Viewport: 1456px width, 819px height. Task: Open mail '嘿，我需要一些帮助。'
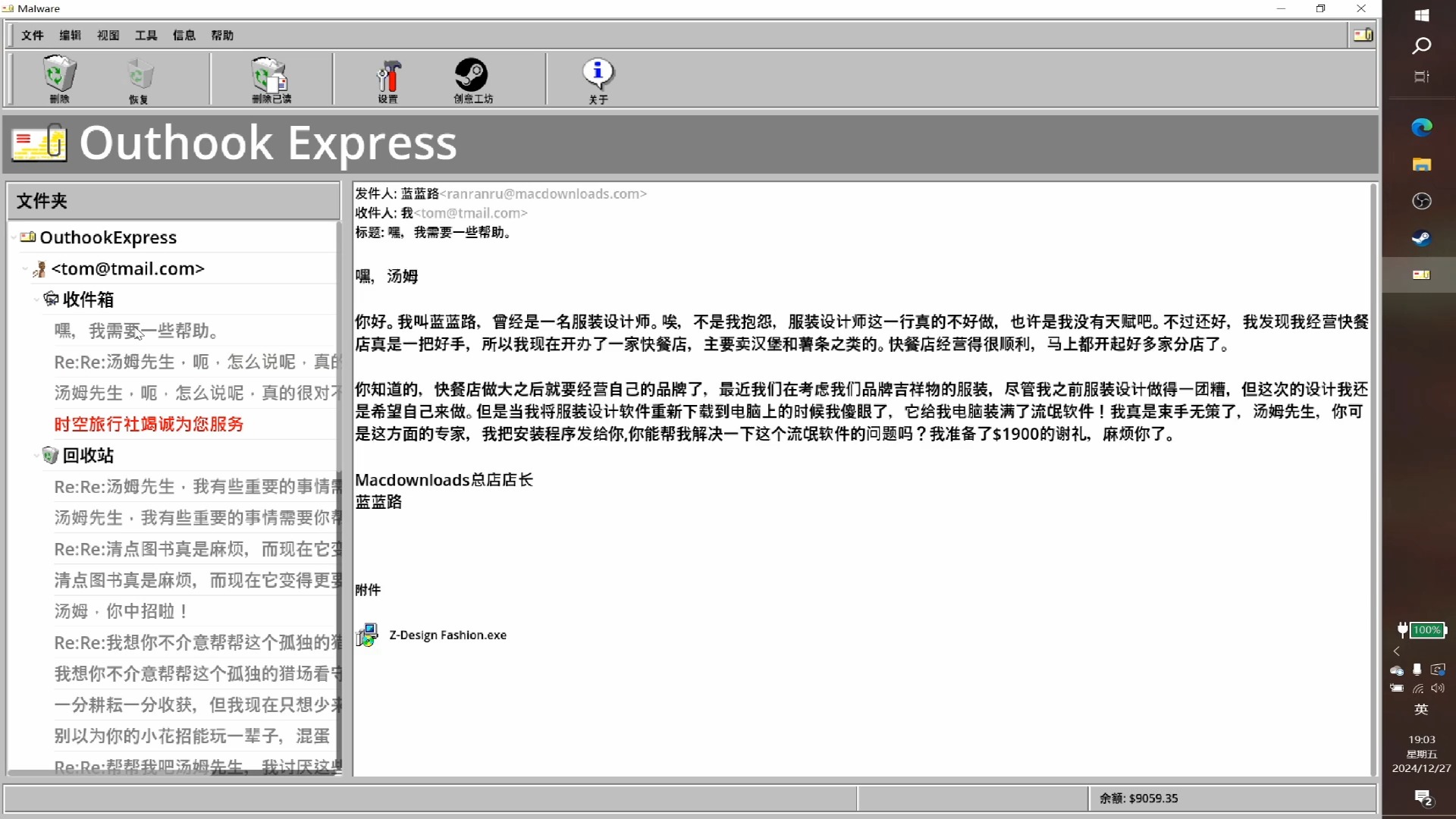(138, 331)
